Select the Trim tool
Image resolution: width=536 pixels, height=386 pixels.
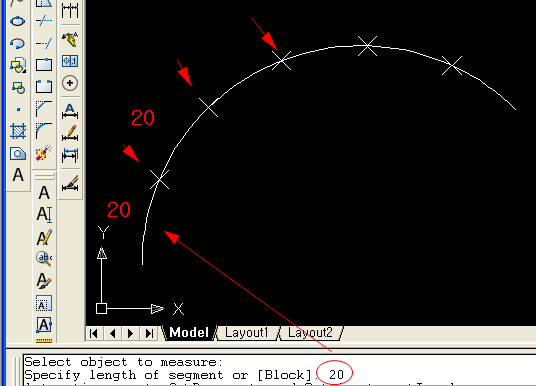[x=44, y=21]
